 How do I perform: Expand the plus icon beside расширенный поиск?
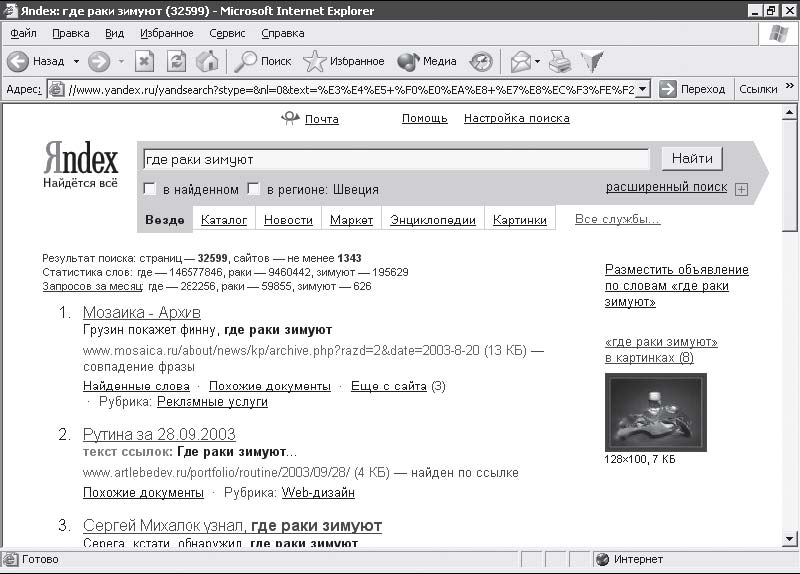click(741, 189)
